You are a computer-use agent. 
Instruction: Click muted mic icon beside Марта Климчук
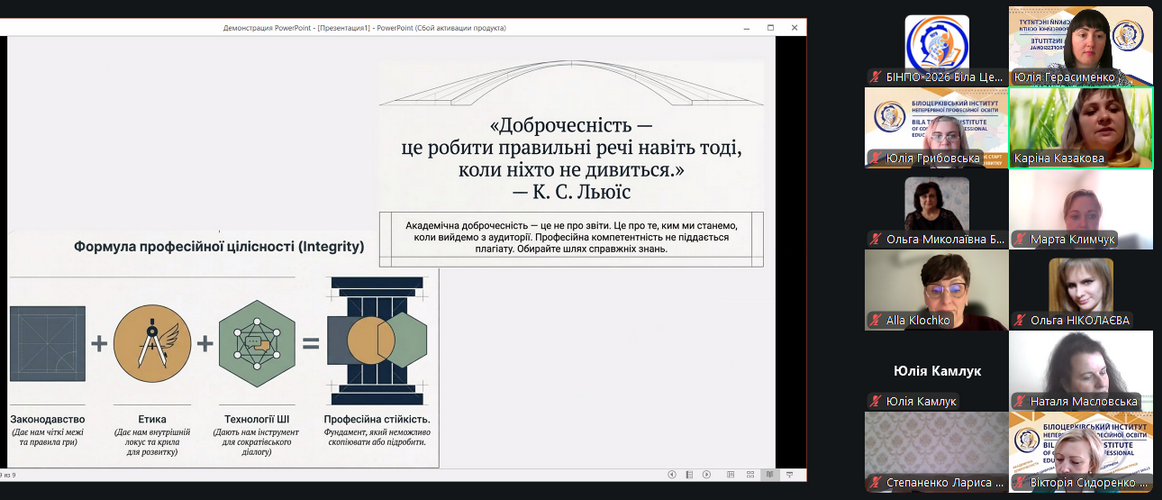click(x=1020, y=240)
